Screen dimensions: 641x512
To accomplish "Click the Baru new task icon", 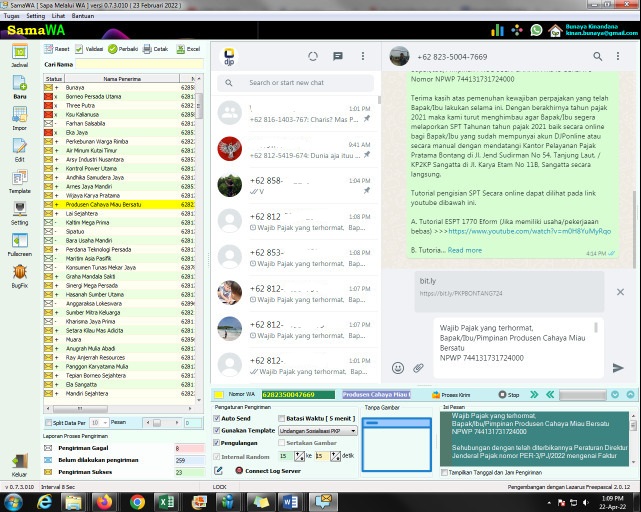I will (19, 86).
